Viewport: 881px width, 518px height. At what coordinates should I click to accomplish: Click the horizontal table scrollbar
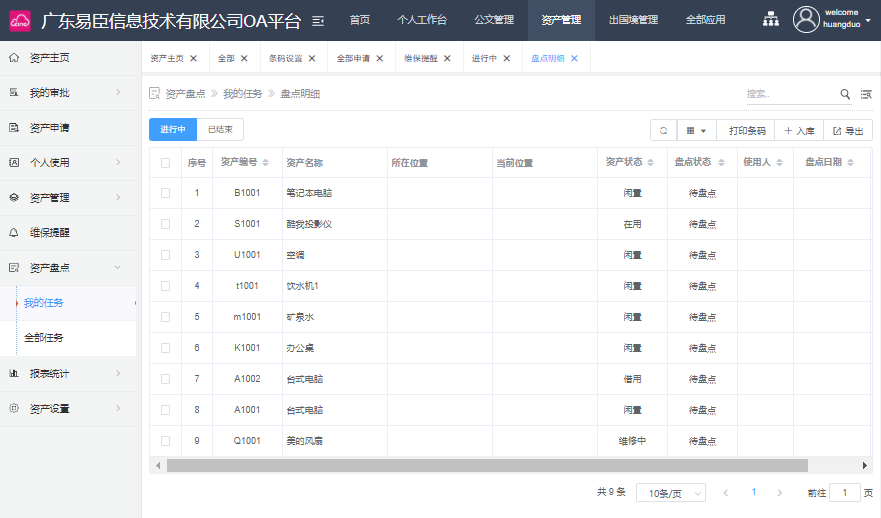pyautogui.click(x=486, y=465)
